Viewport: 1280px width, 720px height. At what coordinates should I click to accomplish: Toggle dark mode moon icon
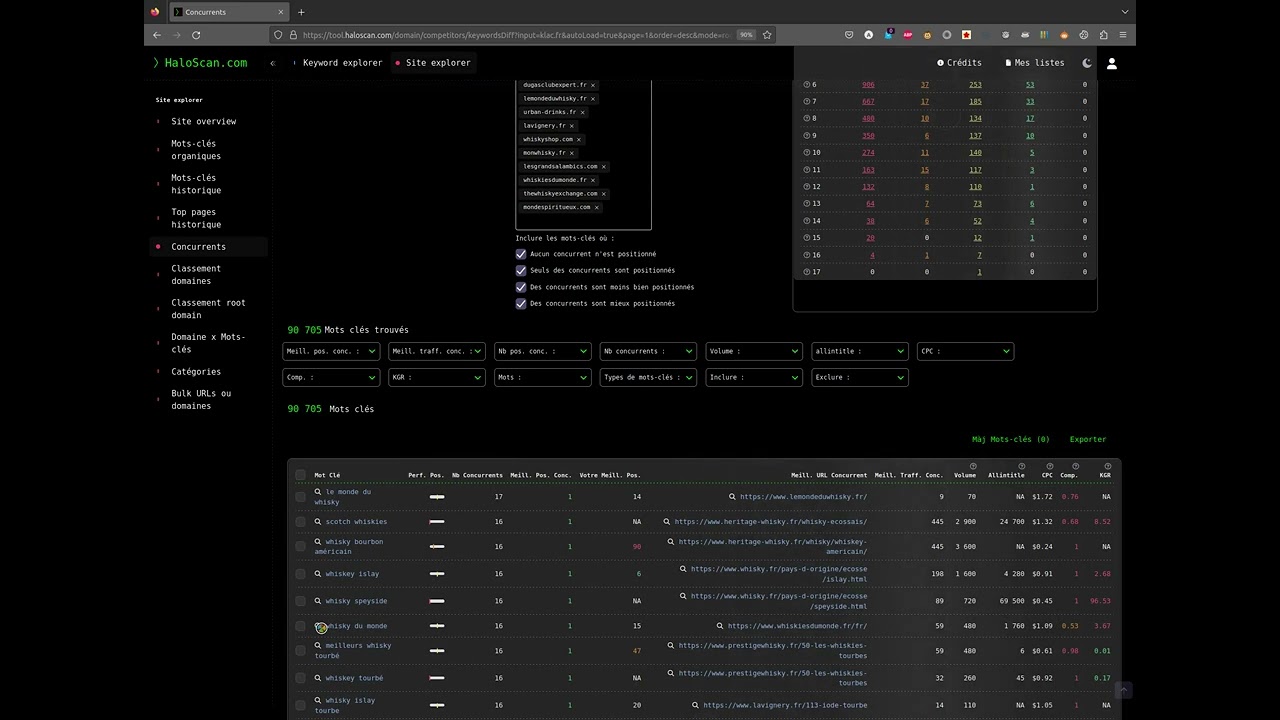1087,63
